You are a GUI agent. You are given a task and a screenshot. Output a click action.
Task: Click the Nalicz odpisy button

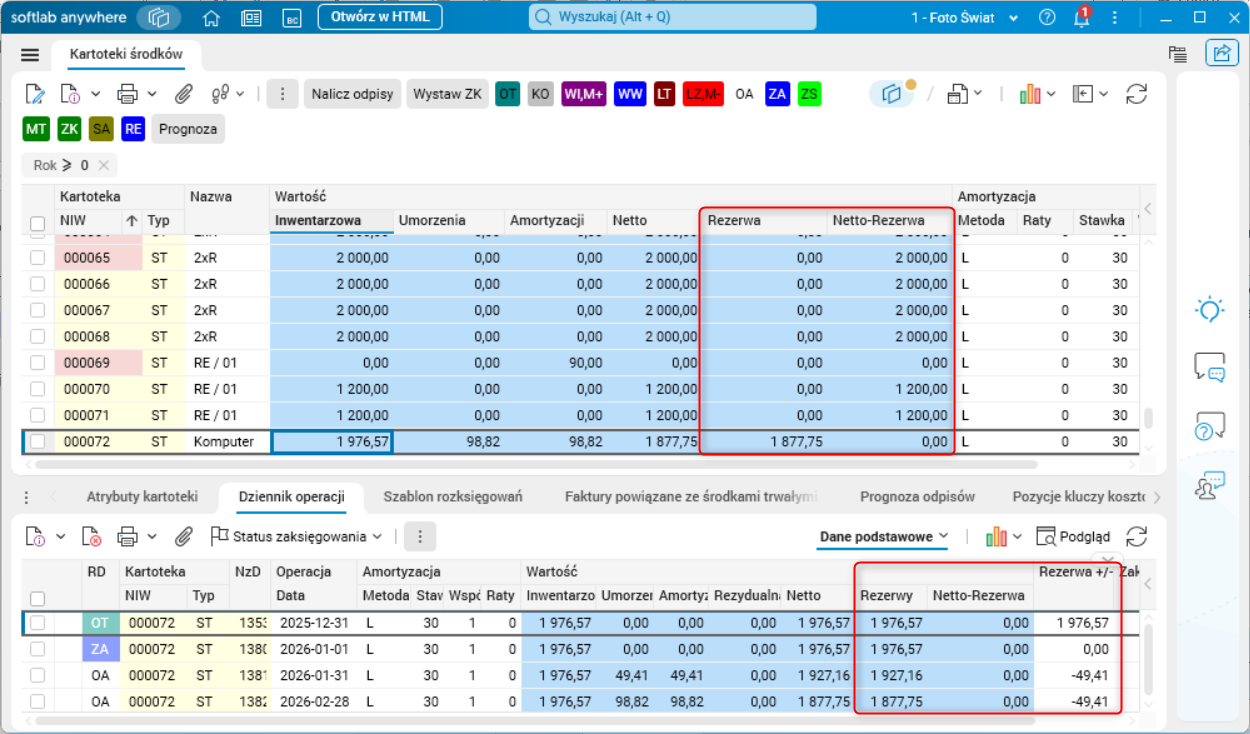click(353, 94)
